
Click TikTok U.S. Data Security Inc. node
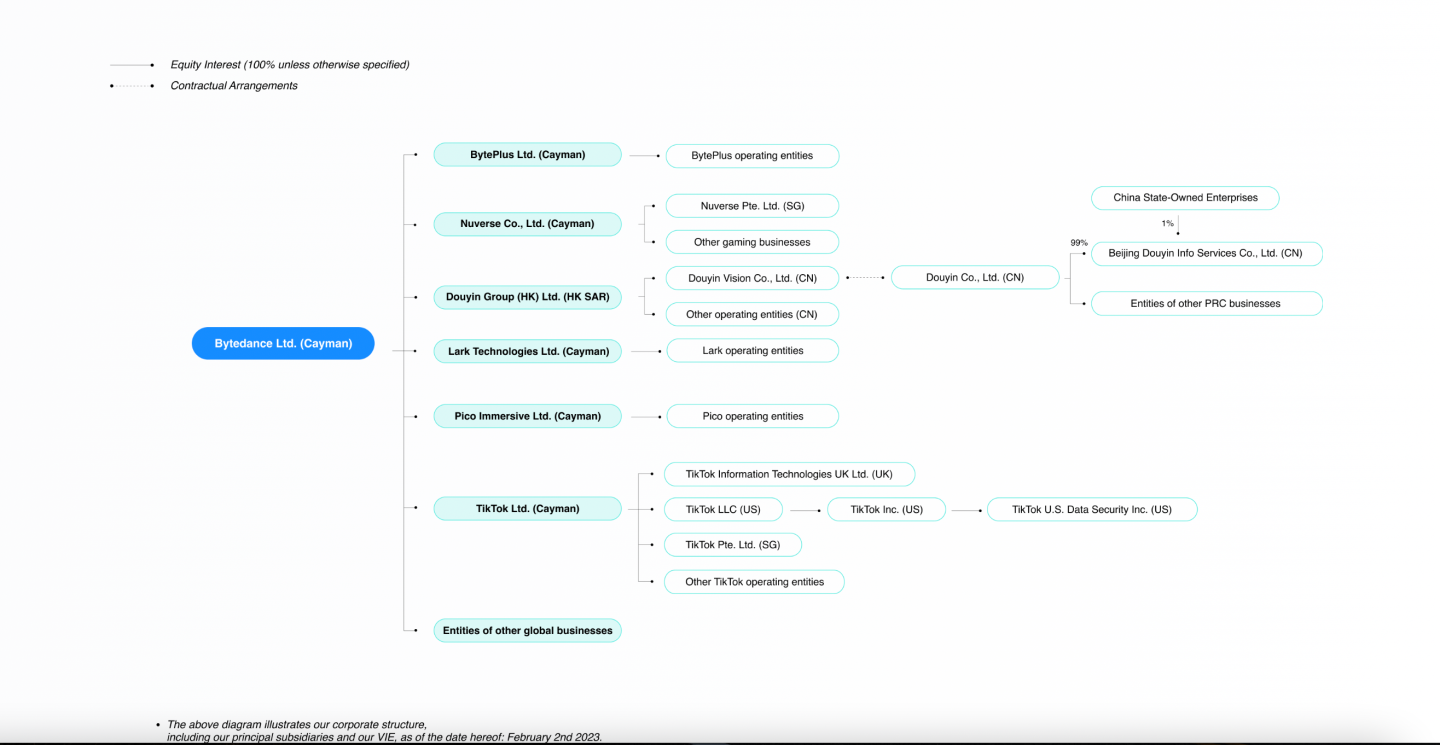click(x=1091, y=510)
